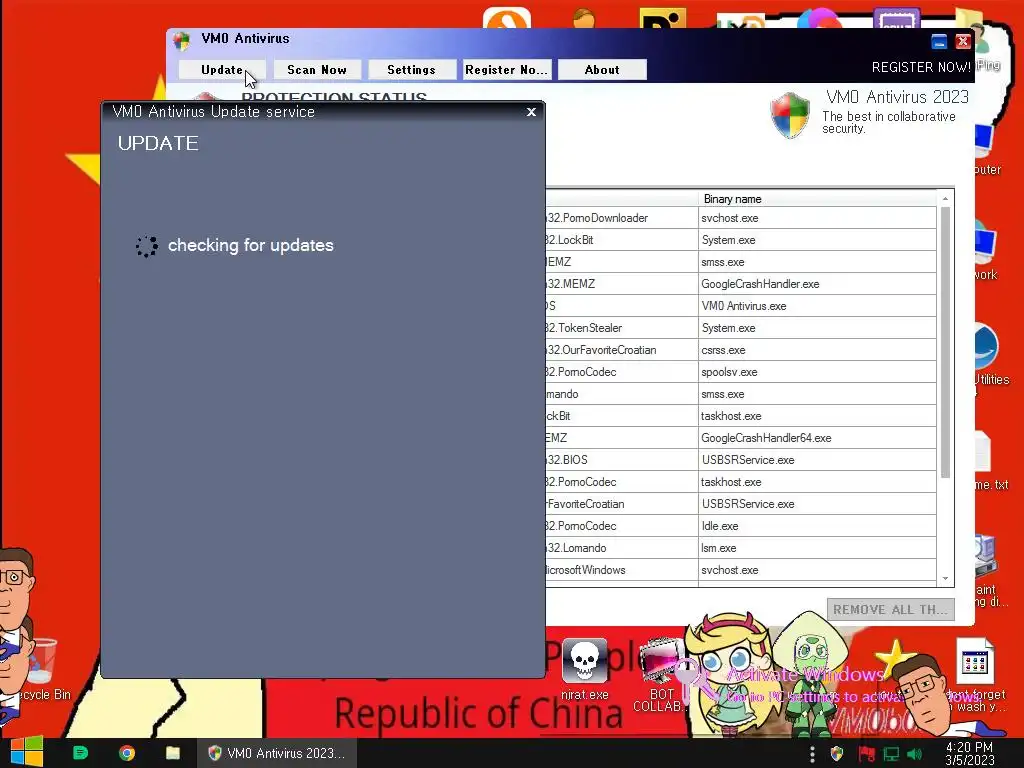Click the threat list scroll down arrow
Viewport: 1024px width, 768px height.
945,579
